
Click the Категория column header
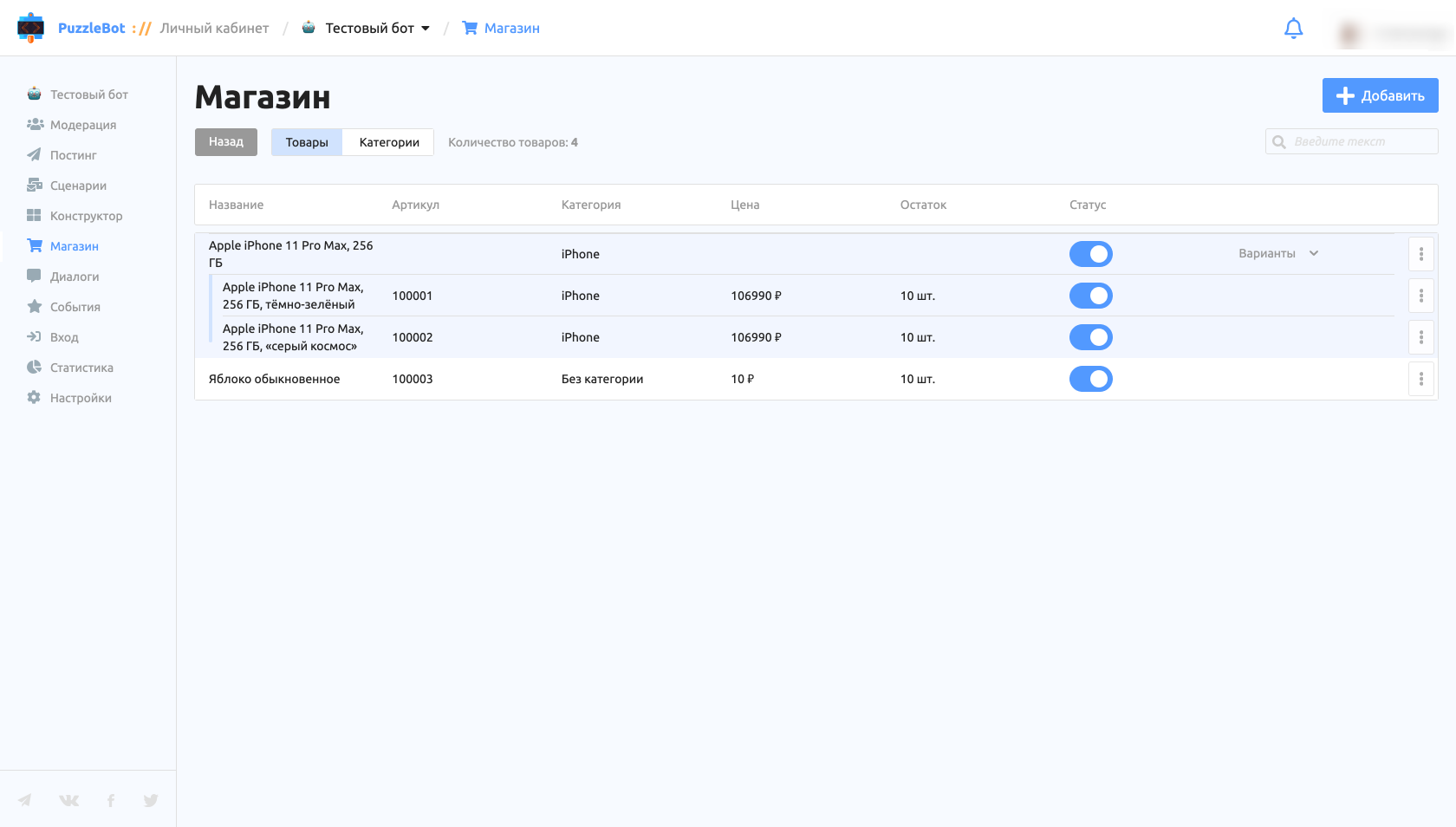[x=591, y=205]
